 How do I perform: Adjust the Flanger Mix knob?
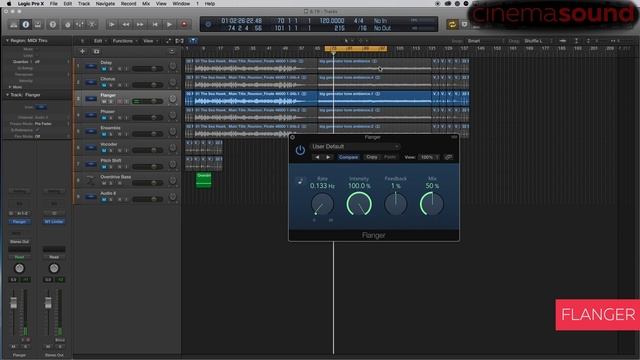pyautogui.click(x=432, y=204)
